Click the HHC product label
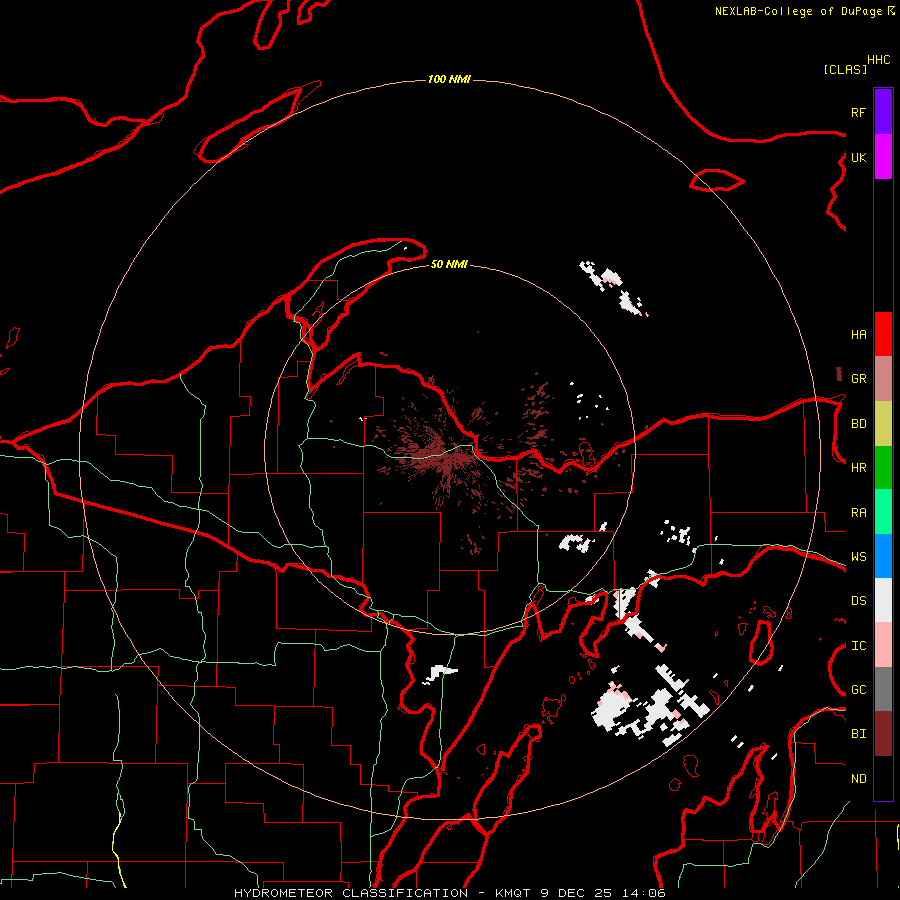 (878, 60)
